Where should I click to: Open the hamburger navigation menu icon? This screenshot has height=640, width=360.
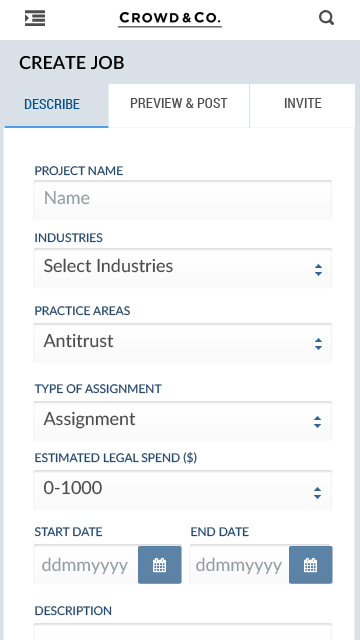(x=35, y=18)
